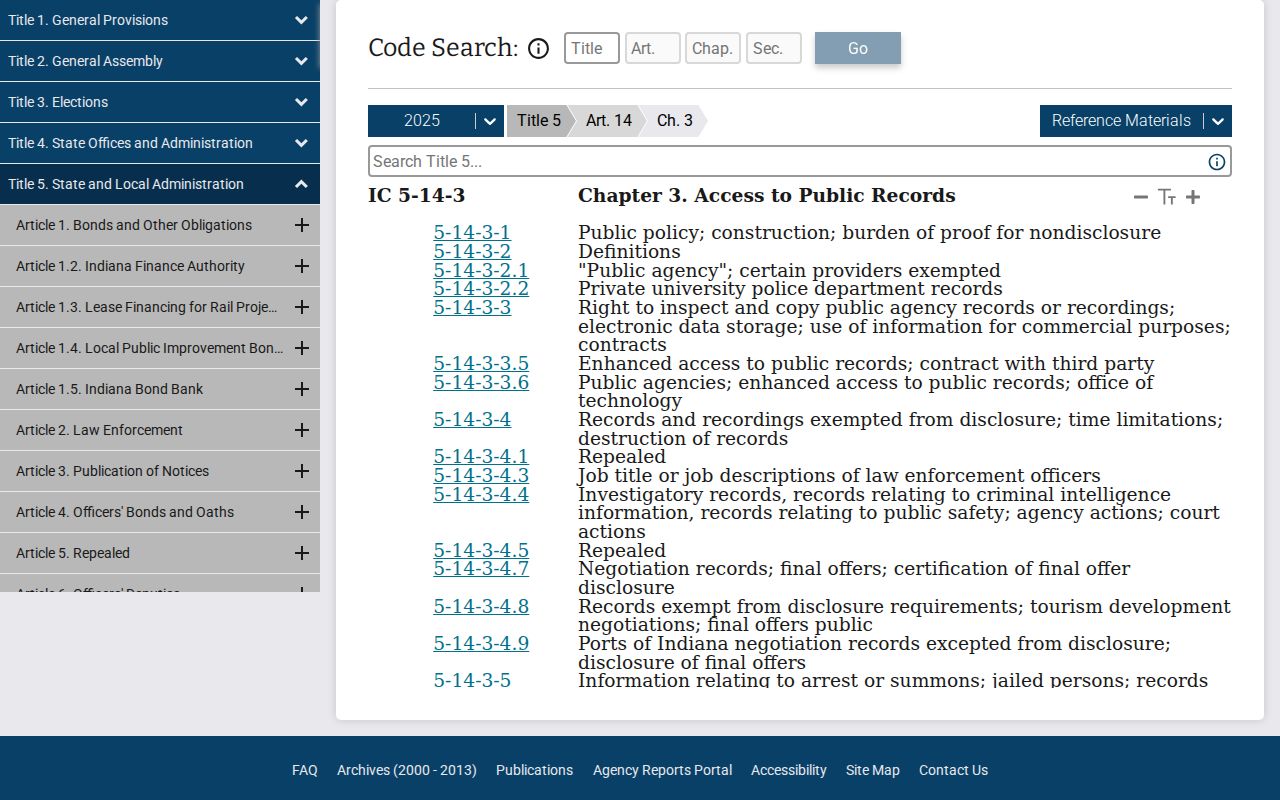The height and width of the screenshot is (800, 1280).
Task: Click the info icon in the Search Title 5 box
Action: click(1216, 162)
